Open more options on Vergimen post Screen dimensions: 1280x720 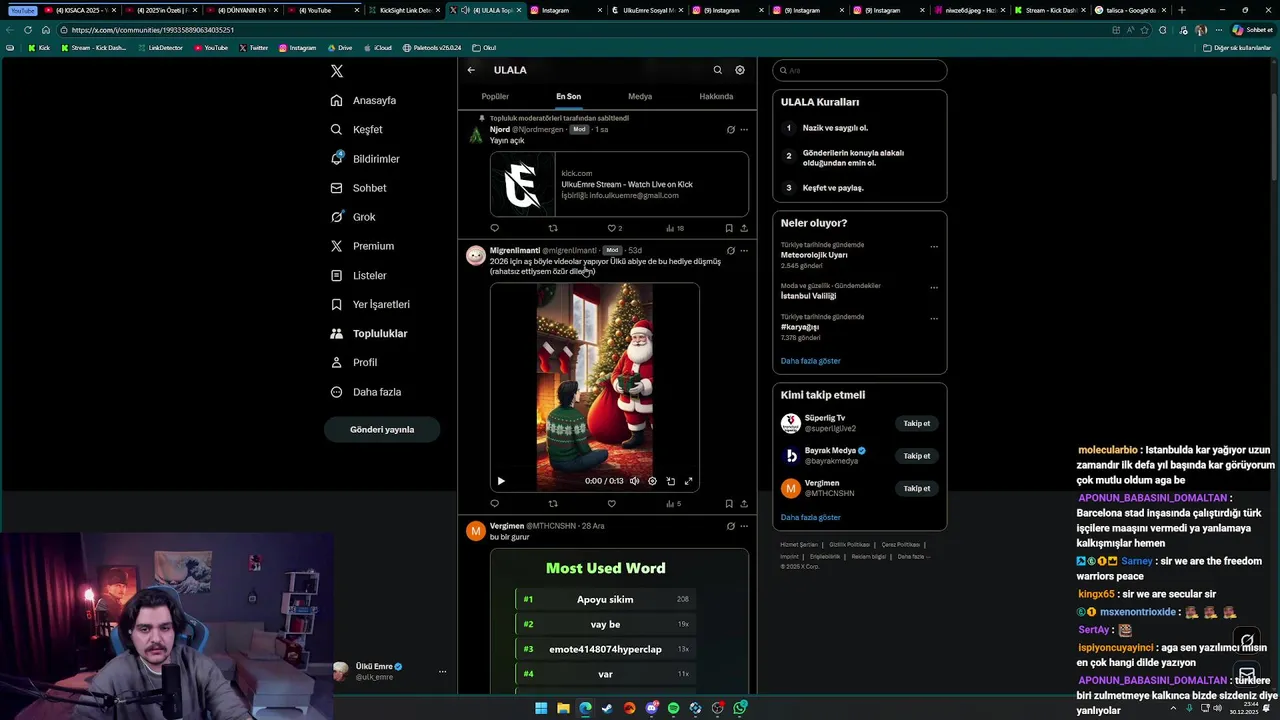(x=743, y=526)
